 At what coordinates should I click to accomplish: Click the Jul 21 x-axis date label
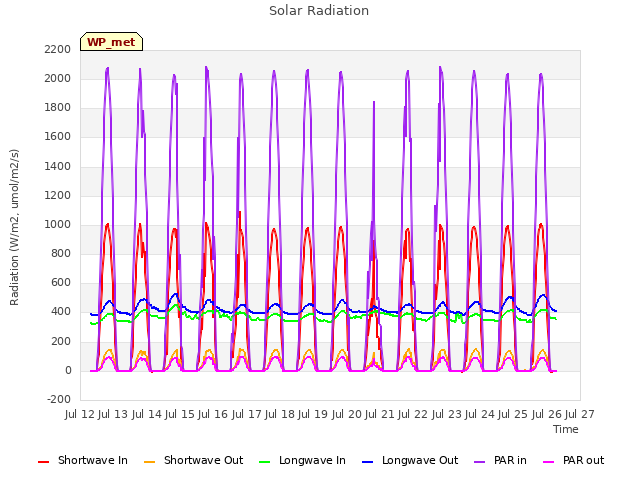click(380, 414)
